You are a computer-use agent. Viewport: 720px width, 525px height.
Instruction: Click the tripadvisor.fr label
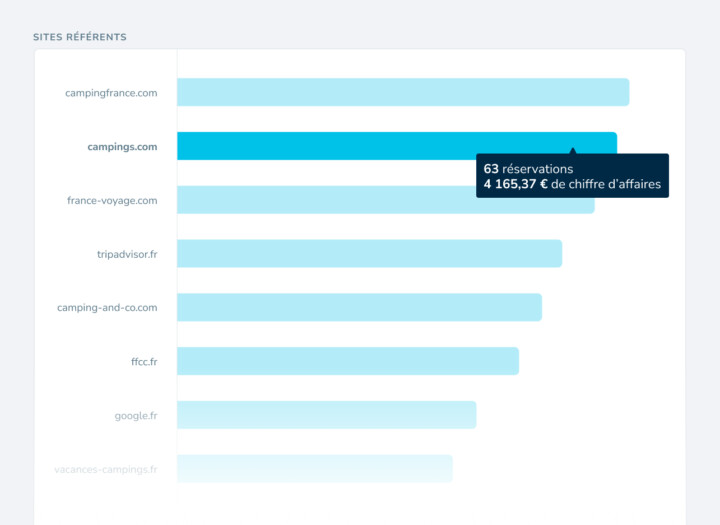127,254
